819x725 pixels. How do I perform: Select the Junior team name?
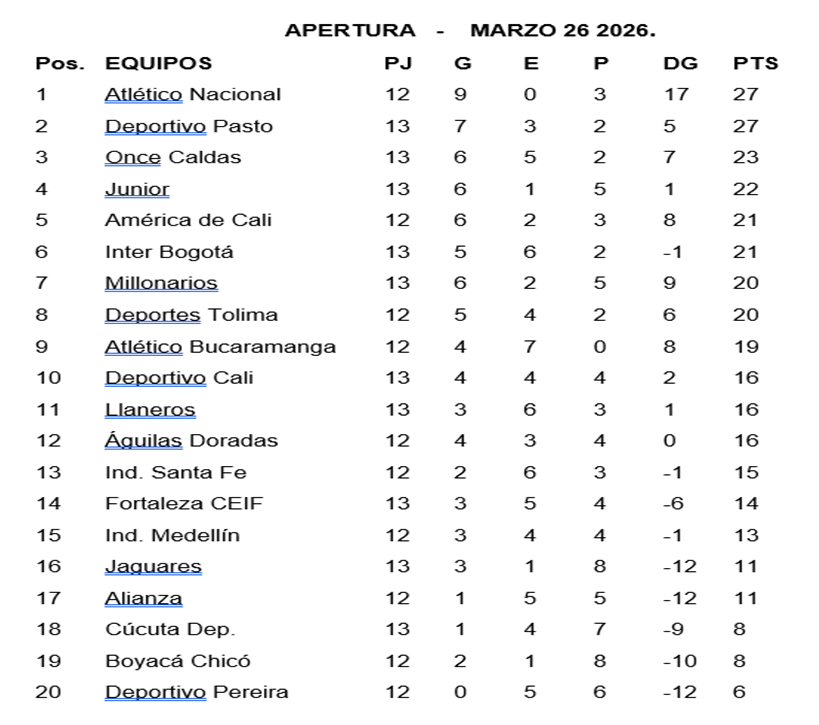[x=137, y=189]
